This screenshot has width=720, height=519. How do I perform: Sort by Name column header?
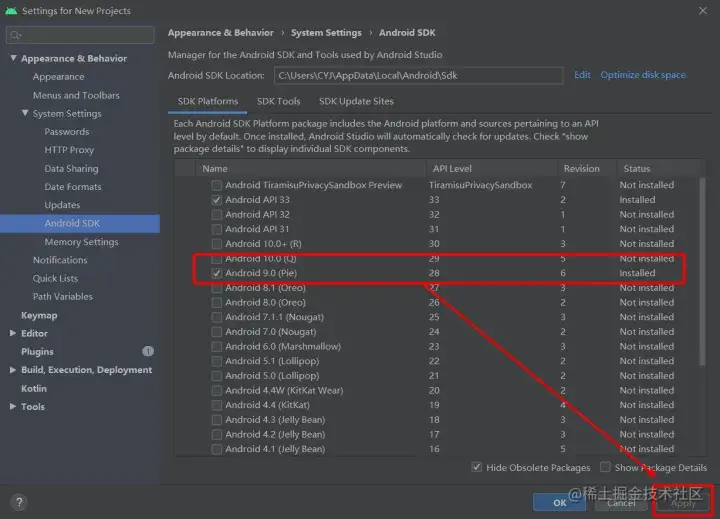(x=311, y=169)
